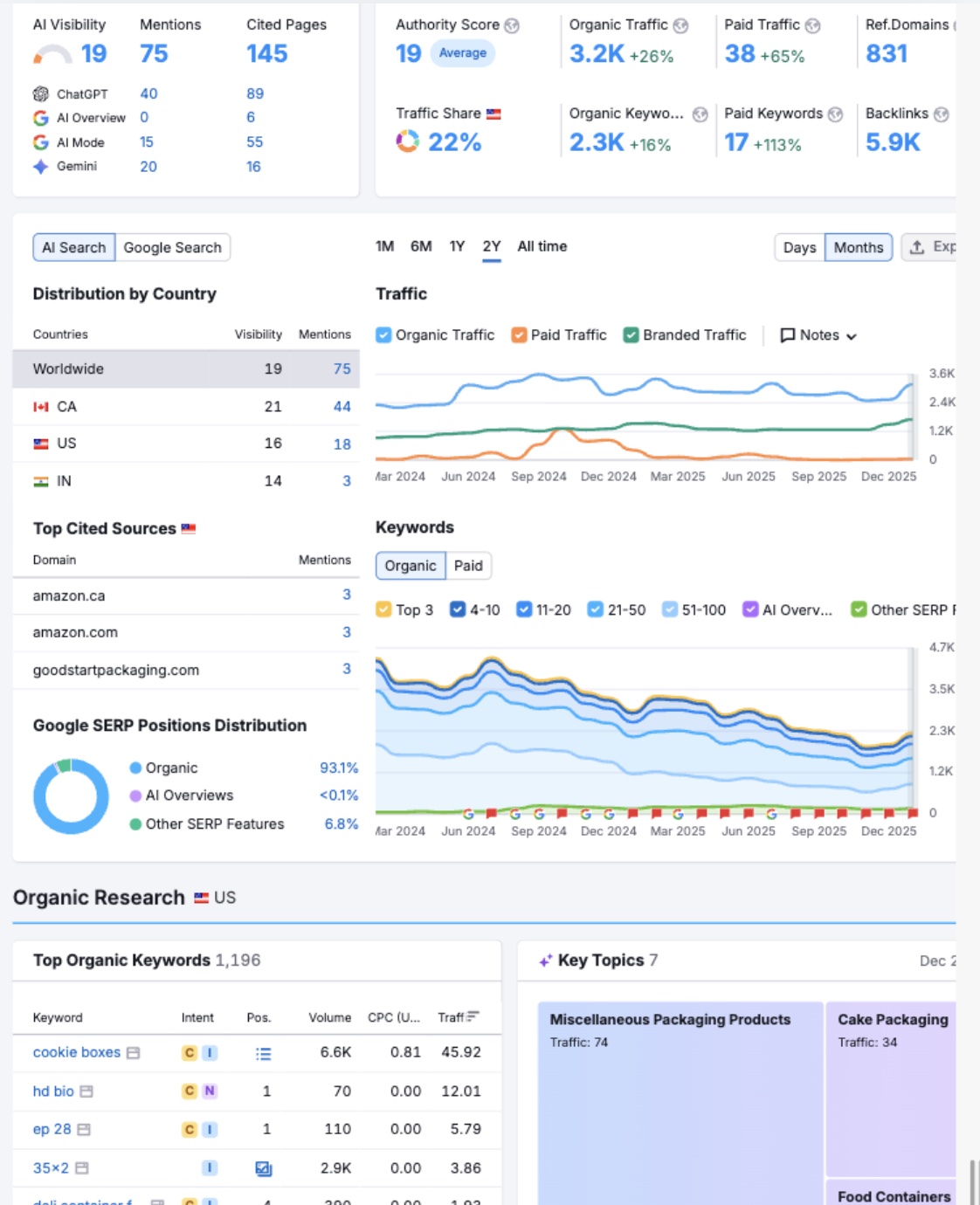Click the Notes comment icon above Traffic chart

click(x=787, y=334)
